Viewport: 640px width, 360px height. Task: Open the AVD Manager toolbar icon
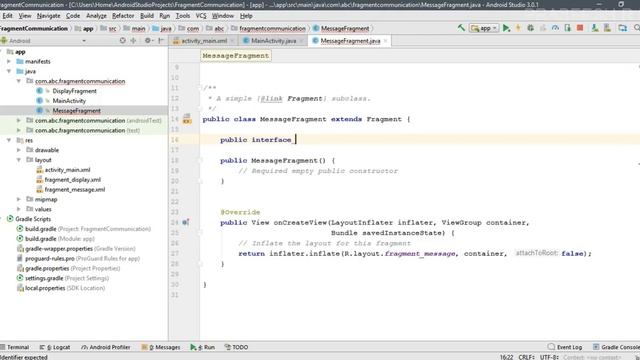(595, 28)
